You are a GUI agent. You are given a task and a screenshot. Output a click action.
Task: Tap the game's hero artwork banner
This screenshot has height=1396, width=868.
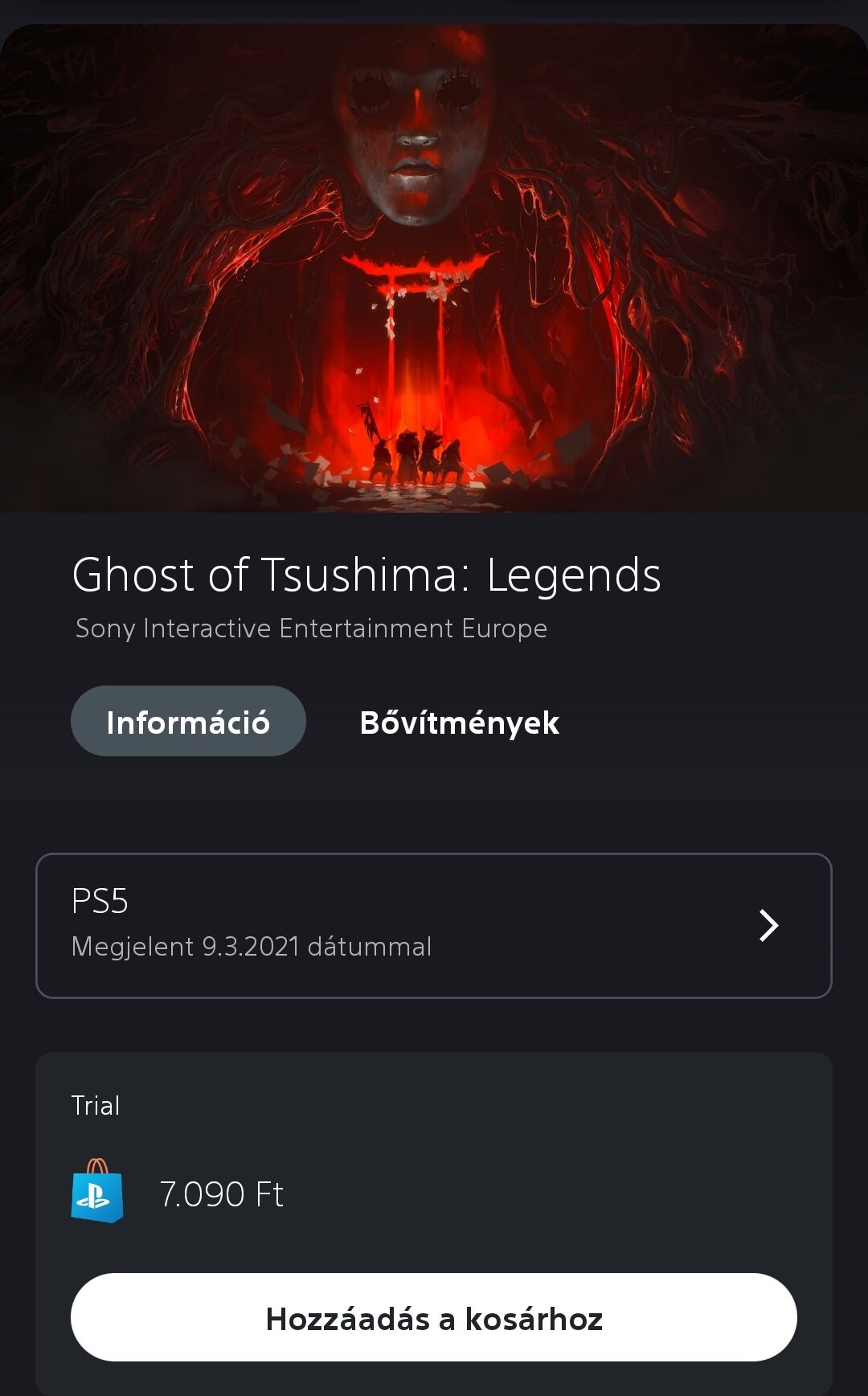point(434,268)
